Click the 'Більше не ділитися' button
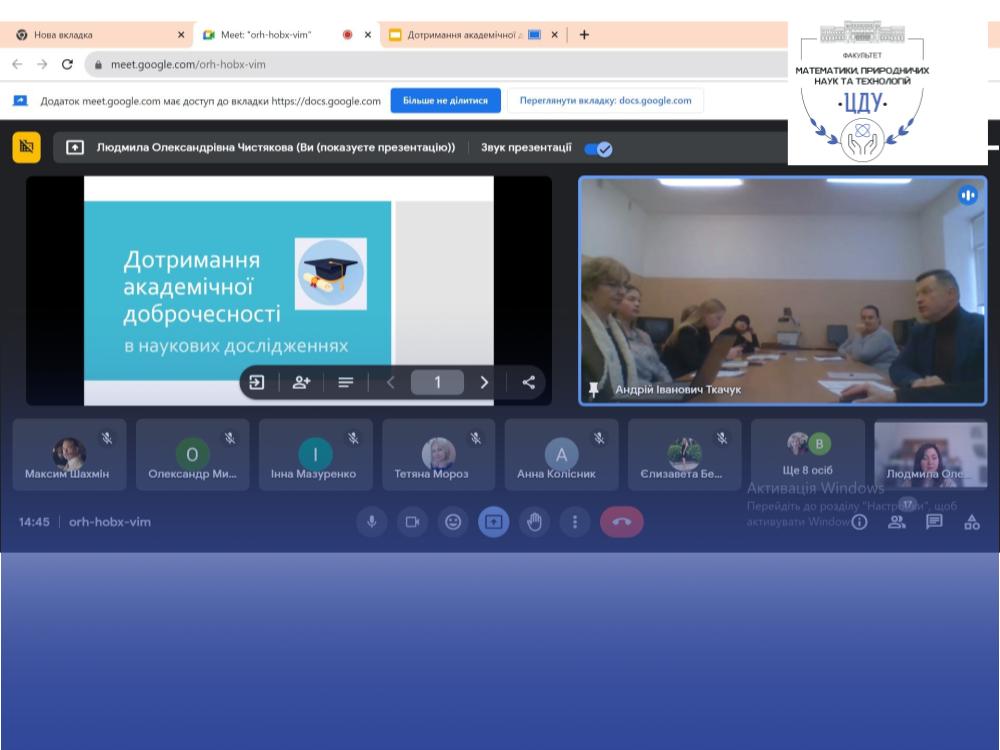Screen dimensions: 1000x750 445,101
